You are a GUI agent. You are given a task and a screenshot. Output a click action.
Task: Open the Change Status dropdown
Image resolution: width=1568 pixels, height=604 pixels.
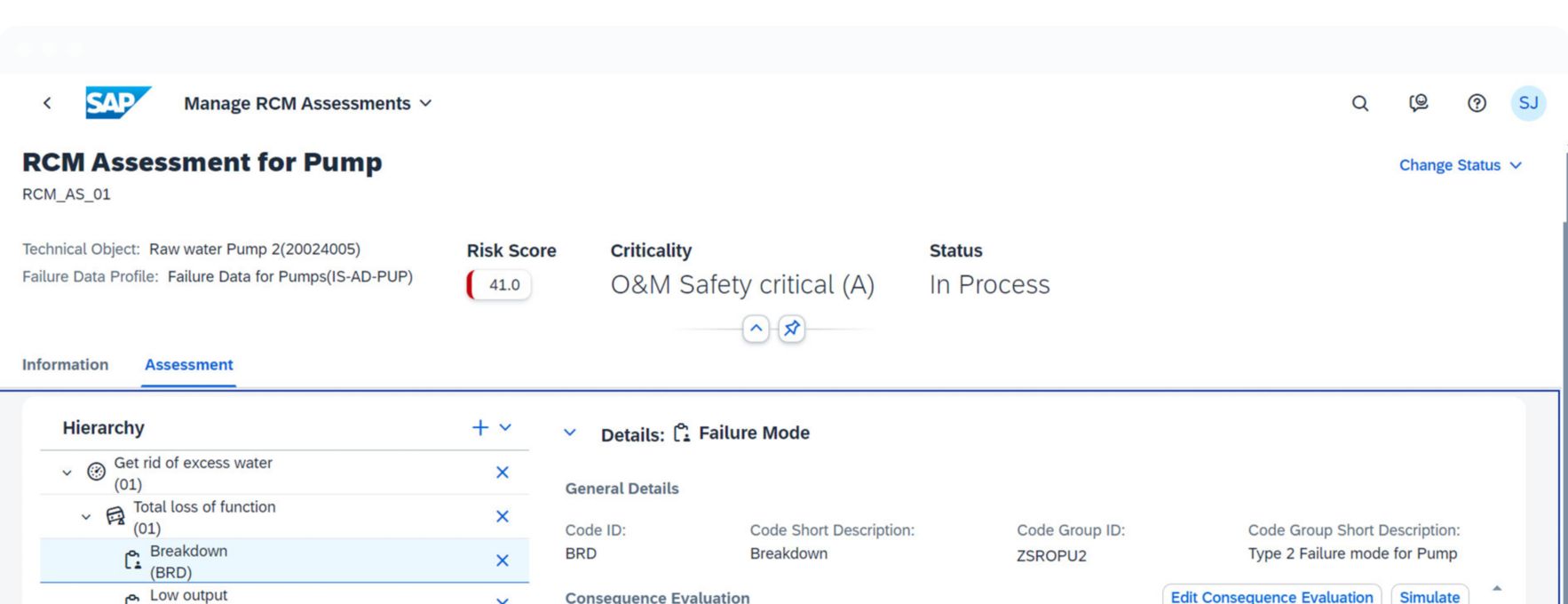click(x=1460, y=165)
